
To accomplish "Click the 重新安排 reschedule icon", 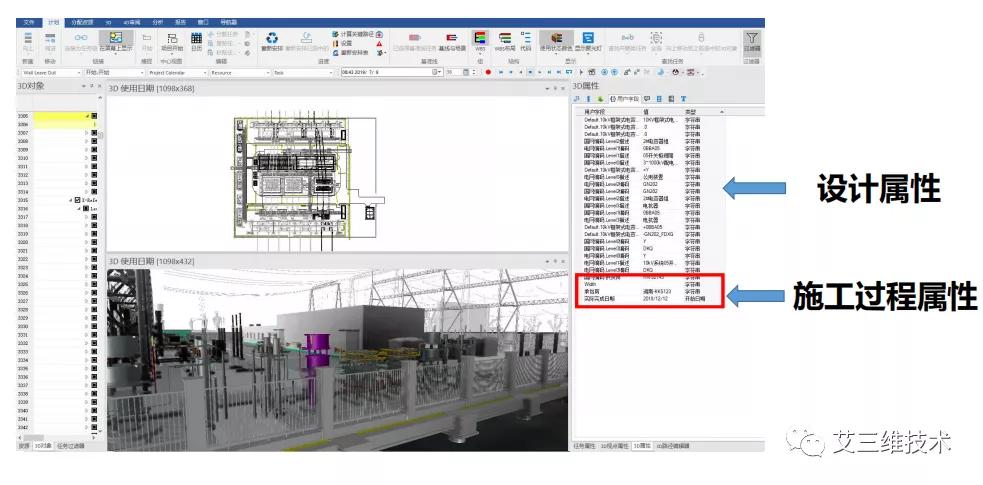I will (271, 40).
